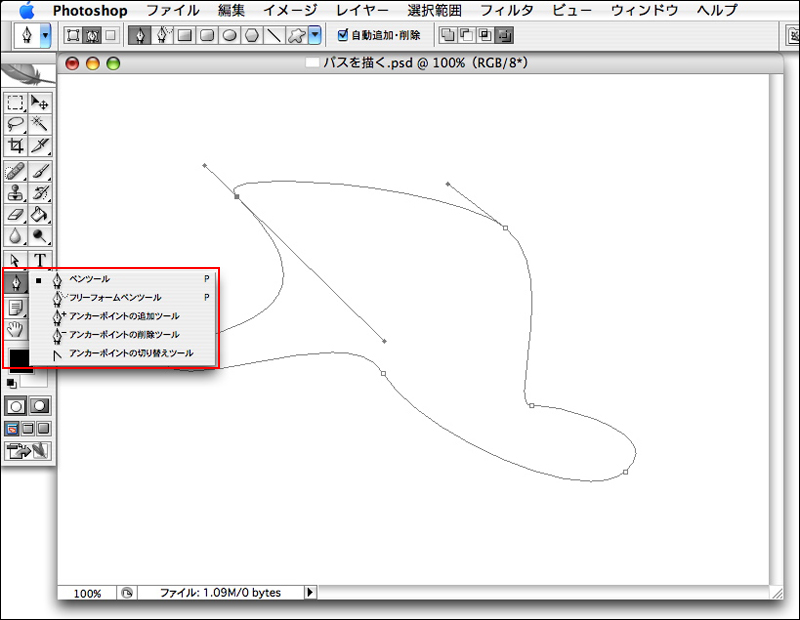
Task: Choose フリーフォームペンツール from the flyout
Action: coord(114,297)
